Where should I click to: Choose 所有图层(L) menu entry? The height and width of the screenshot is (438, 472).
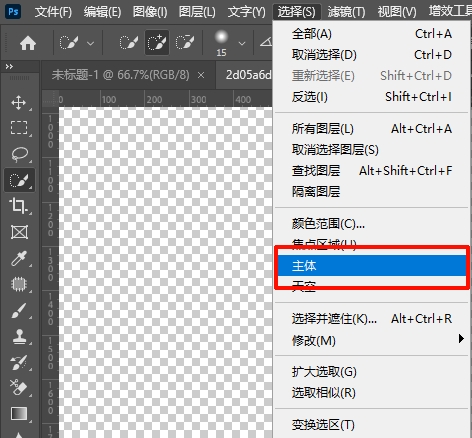(372, 129)
